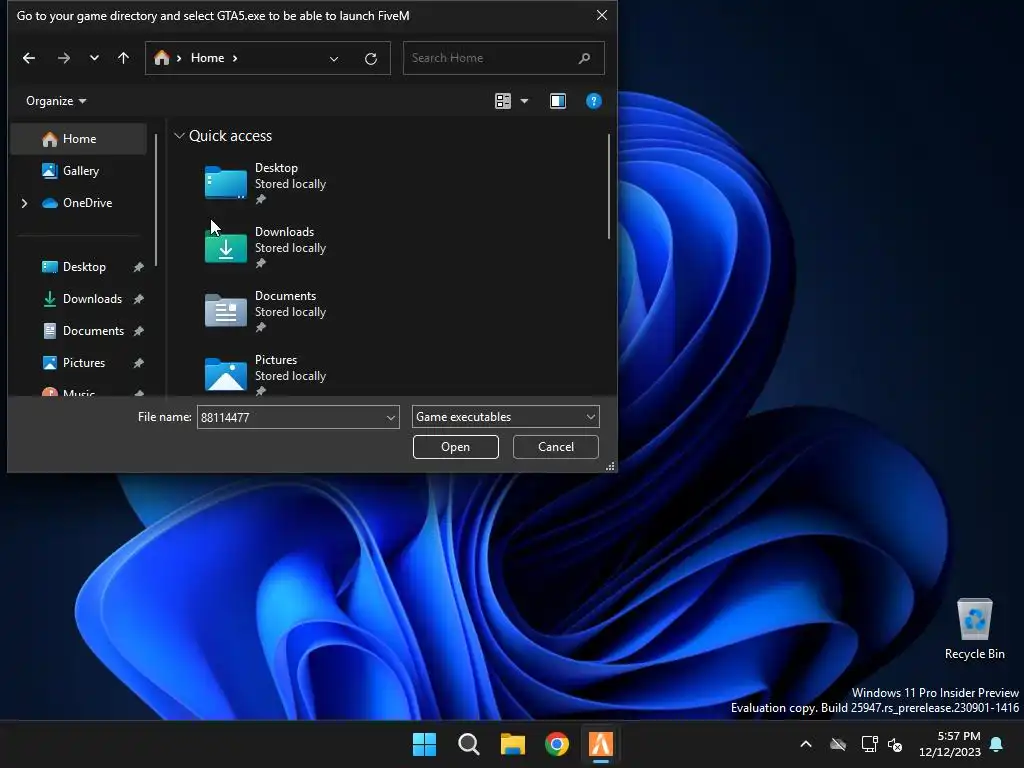
Task: Click the Cancel button
Action: (x=556, y=447)
